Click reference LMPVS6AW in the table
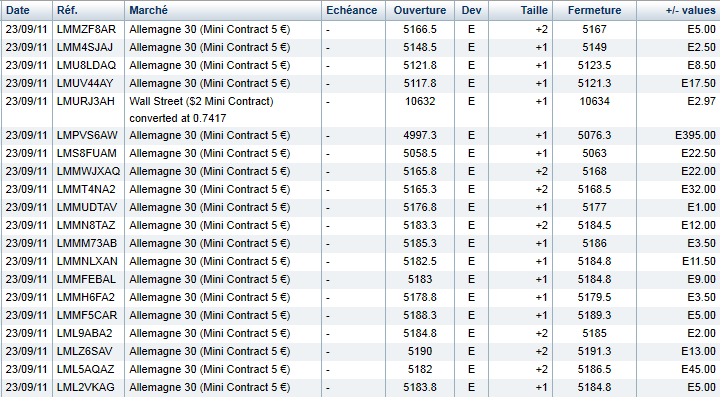The height and width of the screenshot is (397, 720). tap(87, 135)
